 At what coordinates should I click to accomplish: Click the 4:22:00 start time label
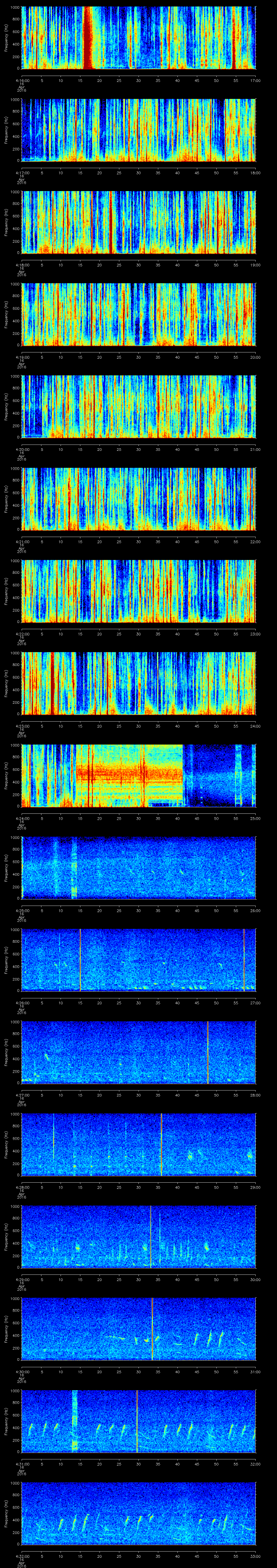pos(22,634)
